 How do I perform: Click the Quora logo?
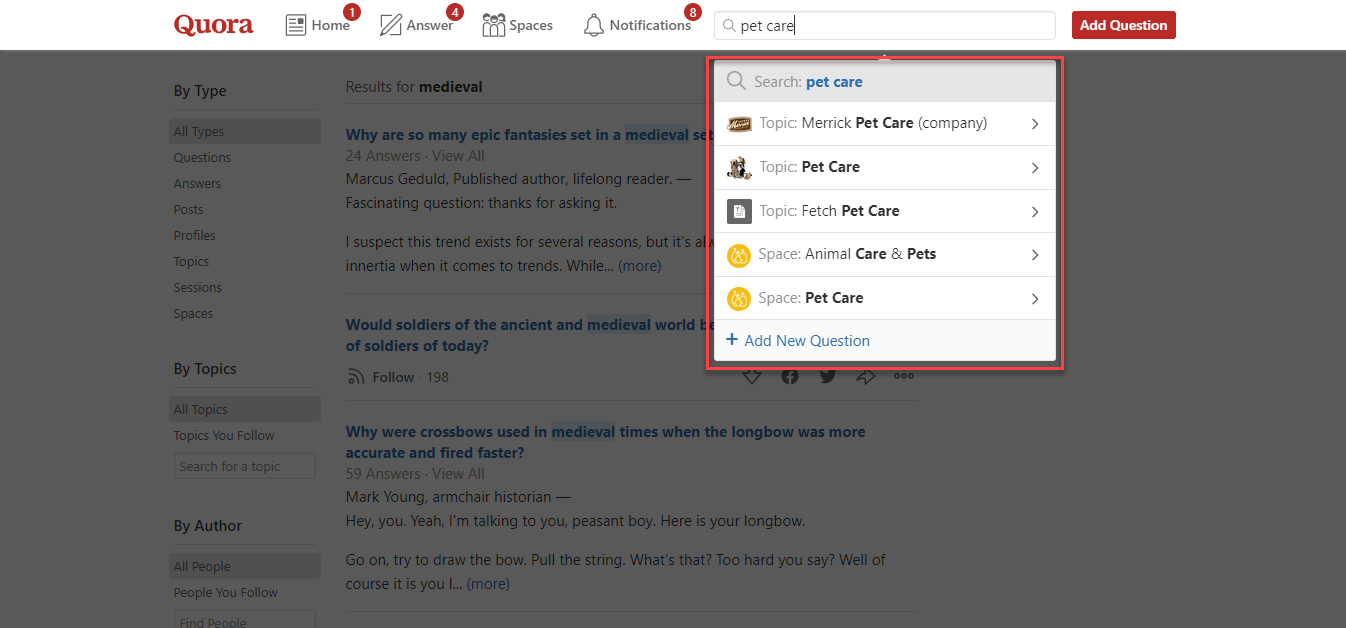[213, 25]
